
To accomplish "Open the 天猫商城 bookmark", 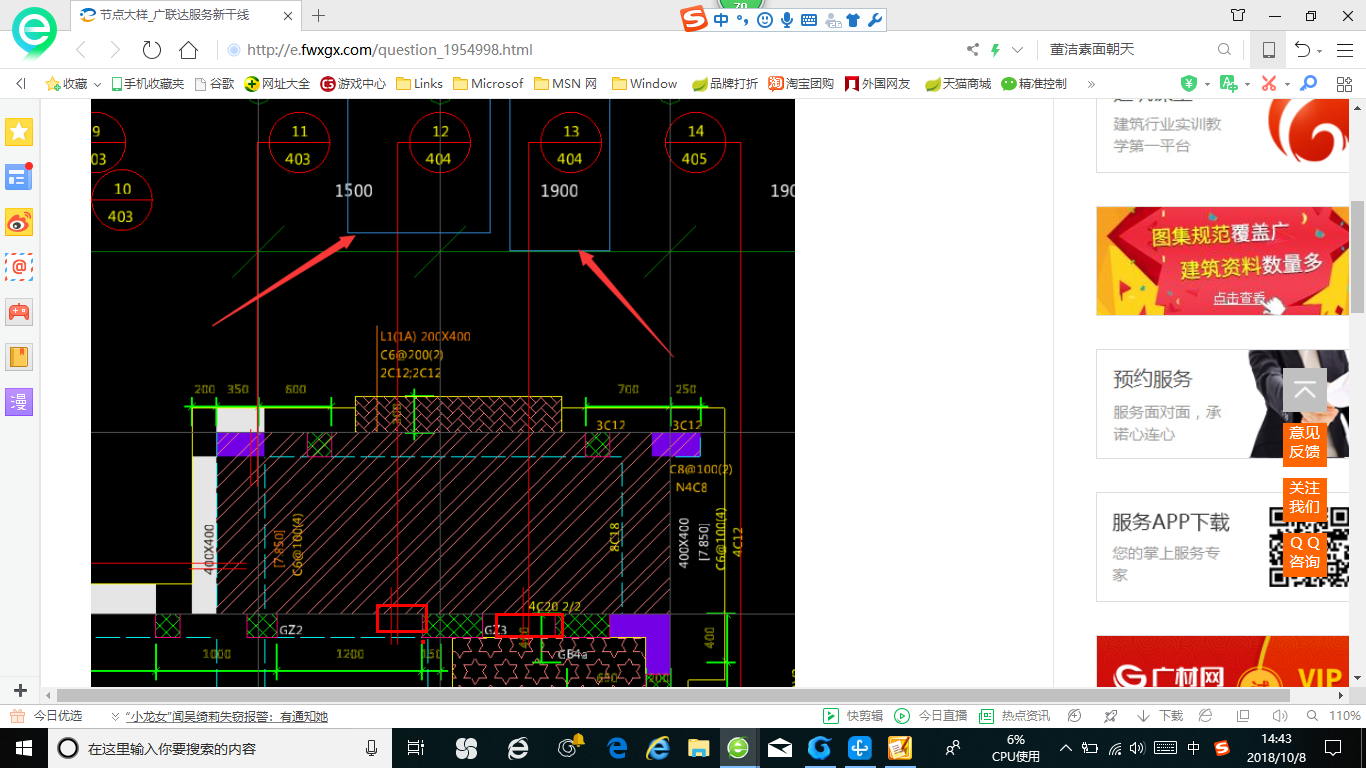I will pyautogui.click(x=958, y=84).
